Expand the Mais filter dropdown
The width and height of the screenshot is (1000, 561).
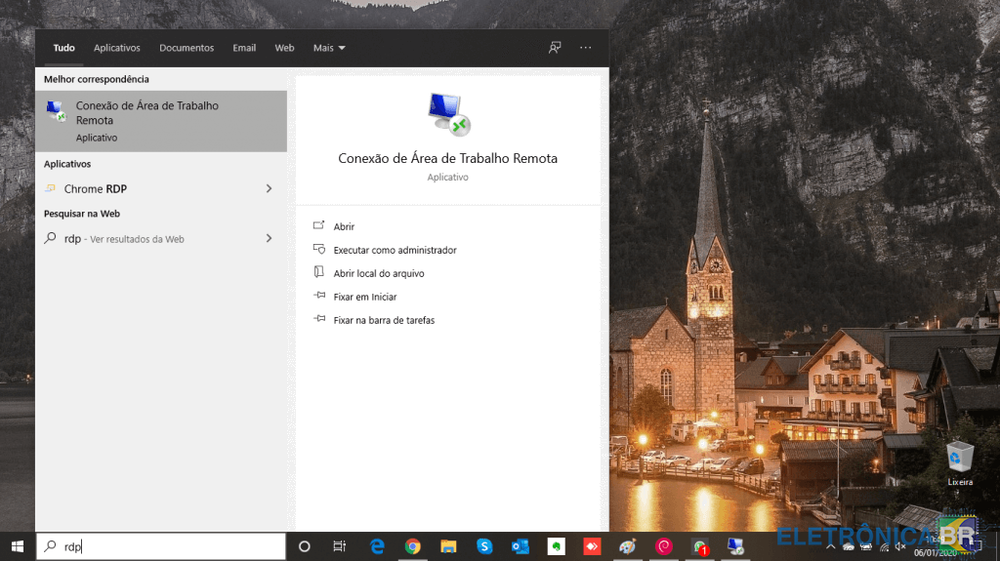(x=329, y=48)
